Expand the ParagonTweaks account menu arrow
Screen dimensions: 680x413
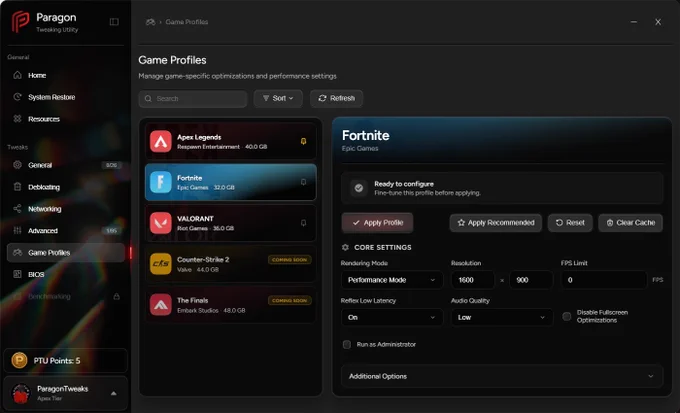[114, 393]
